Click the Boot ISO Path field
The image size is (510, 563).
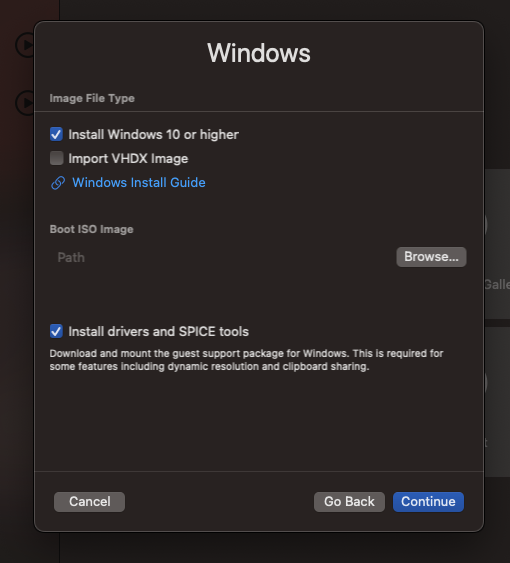pos(222,257)
